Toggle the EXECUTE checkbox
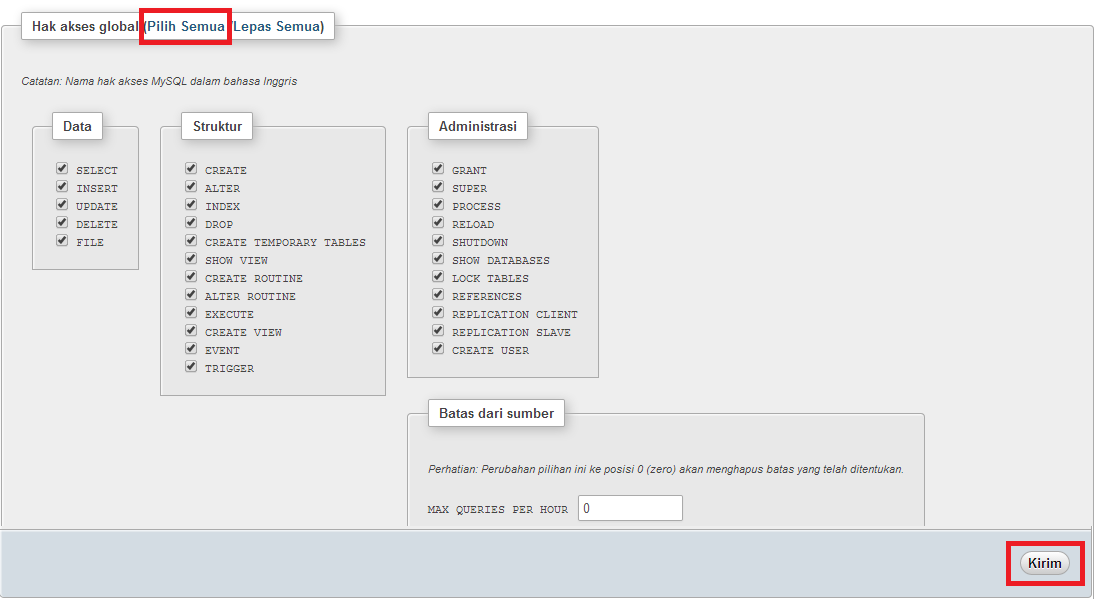Viewport: 1095px width, 599px height. click(x=191, y=313)
